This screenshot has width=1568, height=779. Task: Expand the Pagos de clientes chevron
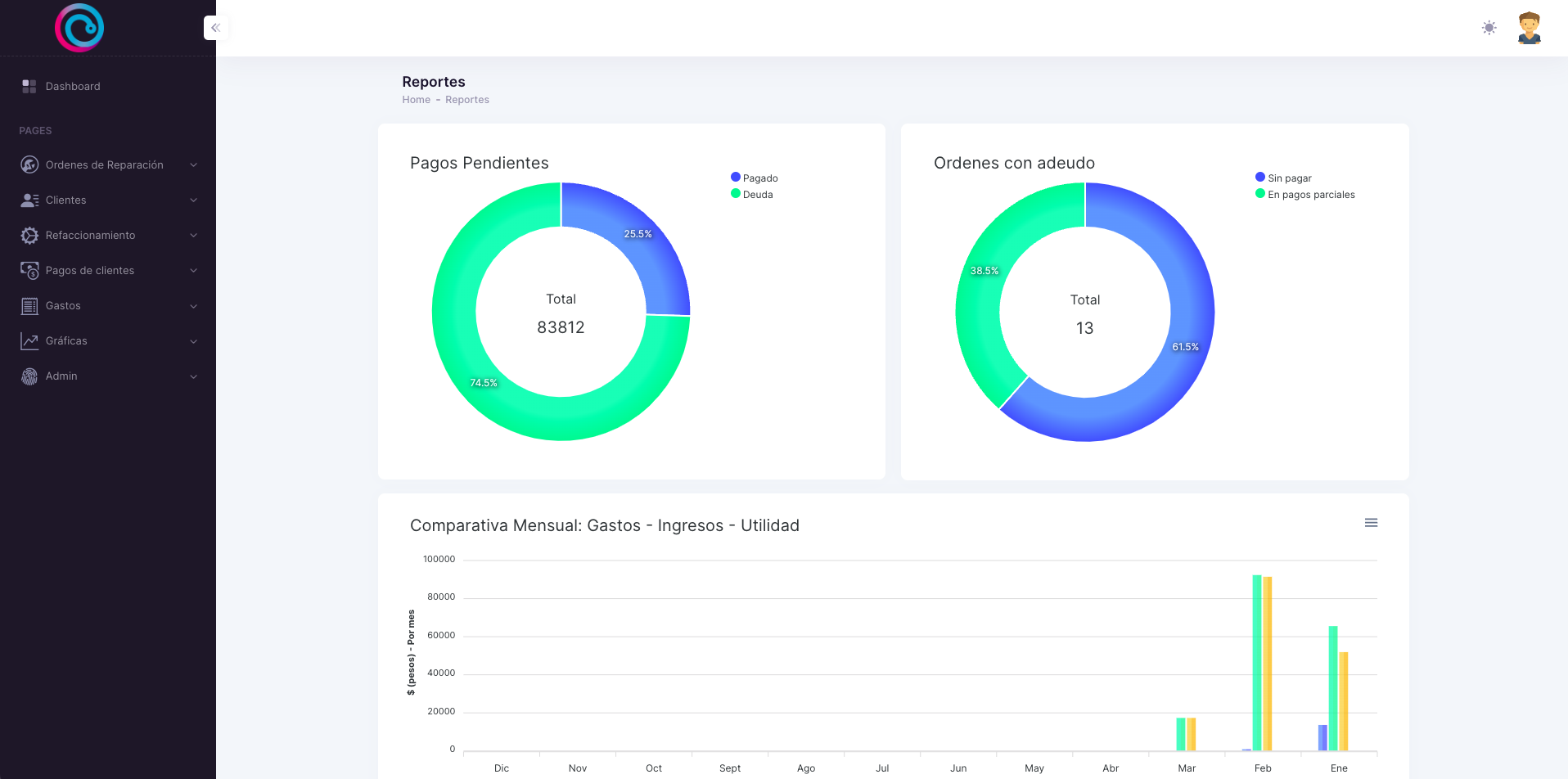pyautogui.click(x=194, y=271)
